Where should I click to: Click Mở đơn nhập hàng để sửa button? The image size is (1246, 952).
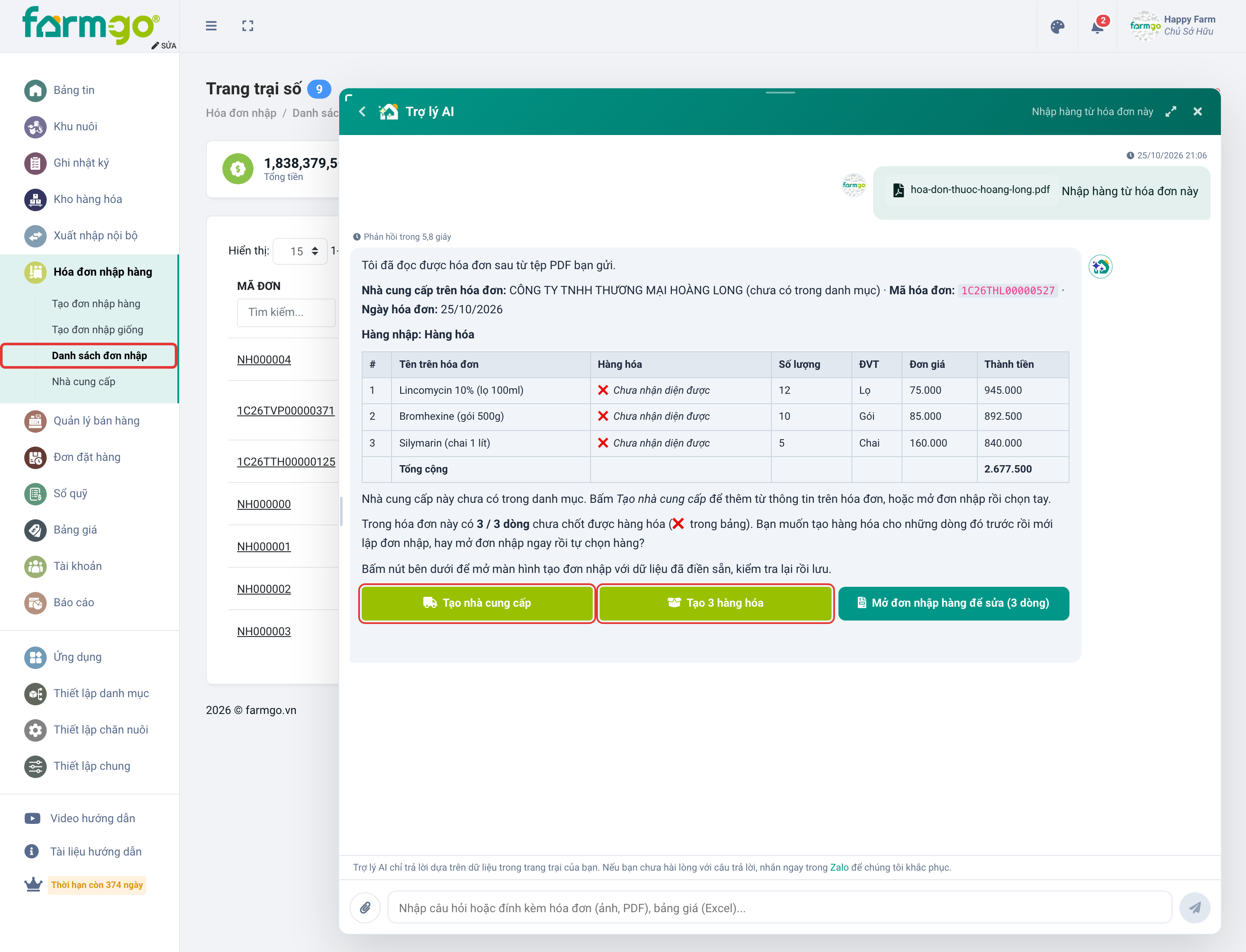coord(954,603)
